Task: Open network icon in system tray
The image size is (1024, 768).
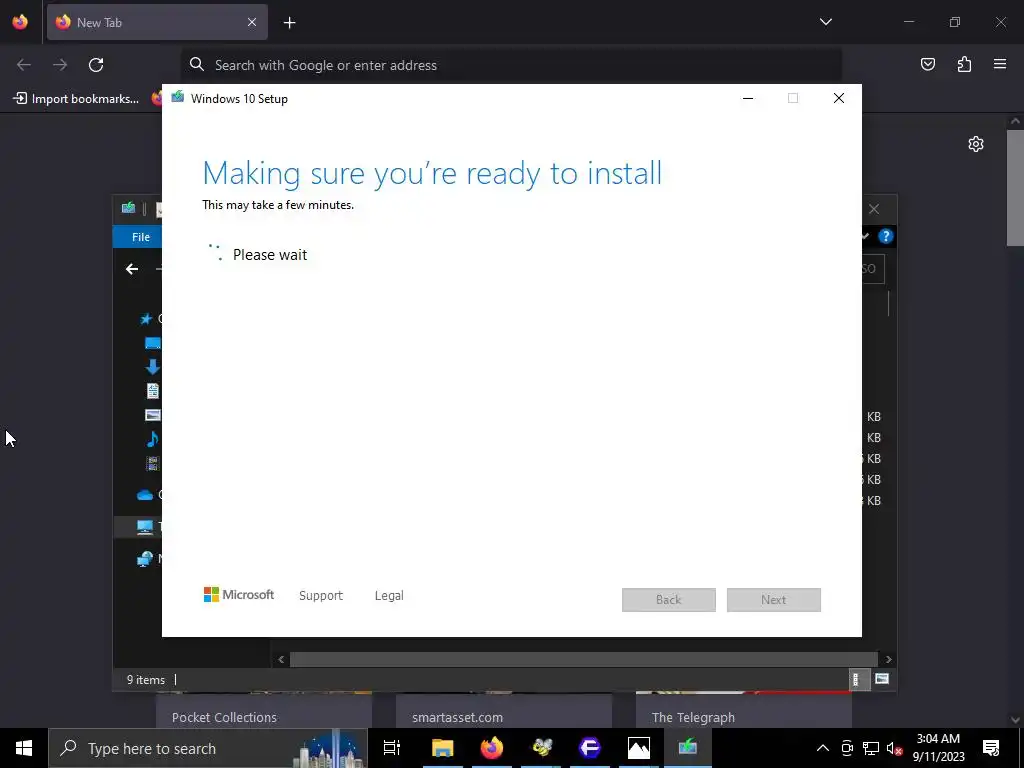Action: (x=871, y=748)
